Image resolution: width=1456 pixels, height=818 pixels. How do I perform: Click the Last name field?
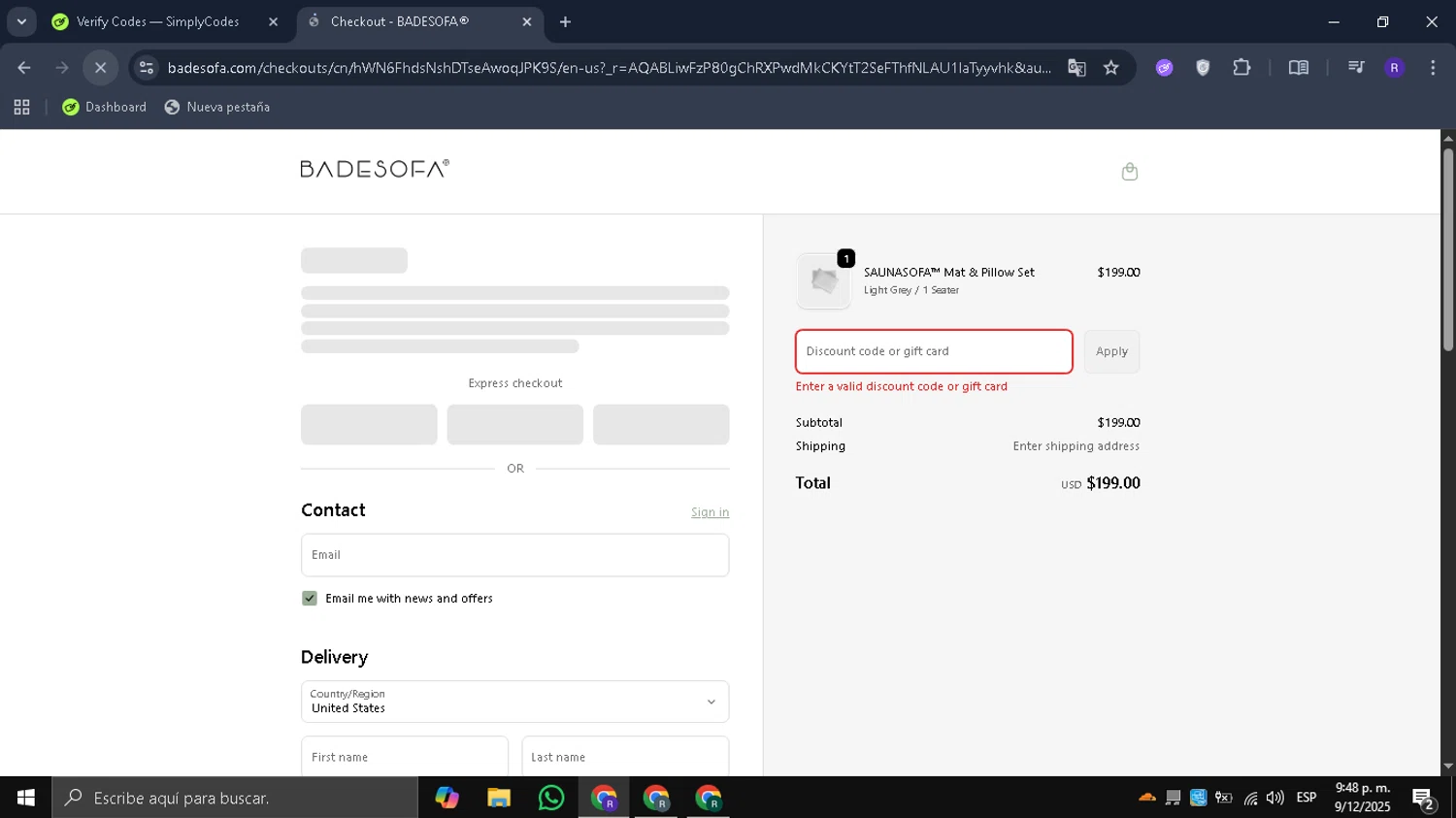pos(625,757)
